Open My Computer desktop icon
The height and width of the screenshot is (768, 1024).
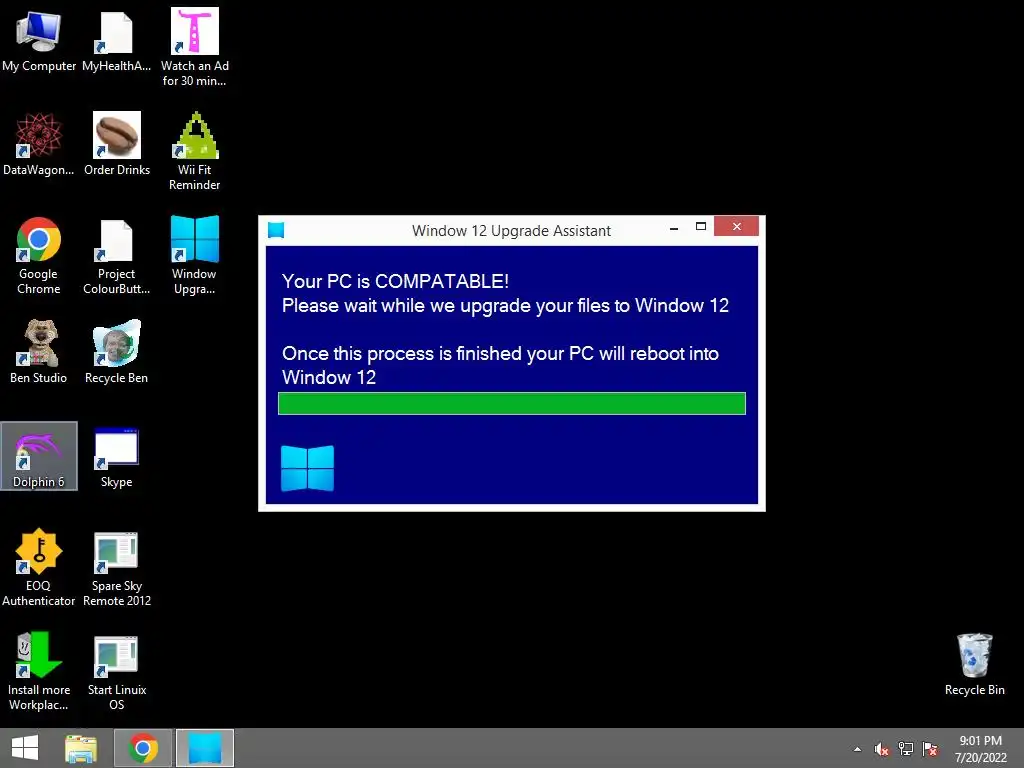click(39, 41)
